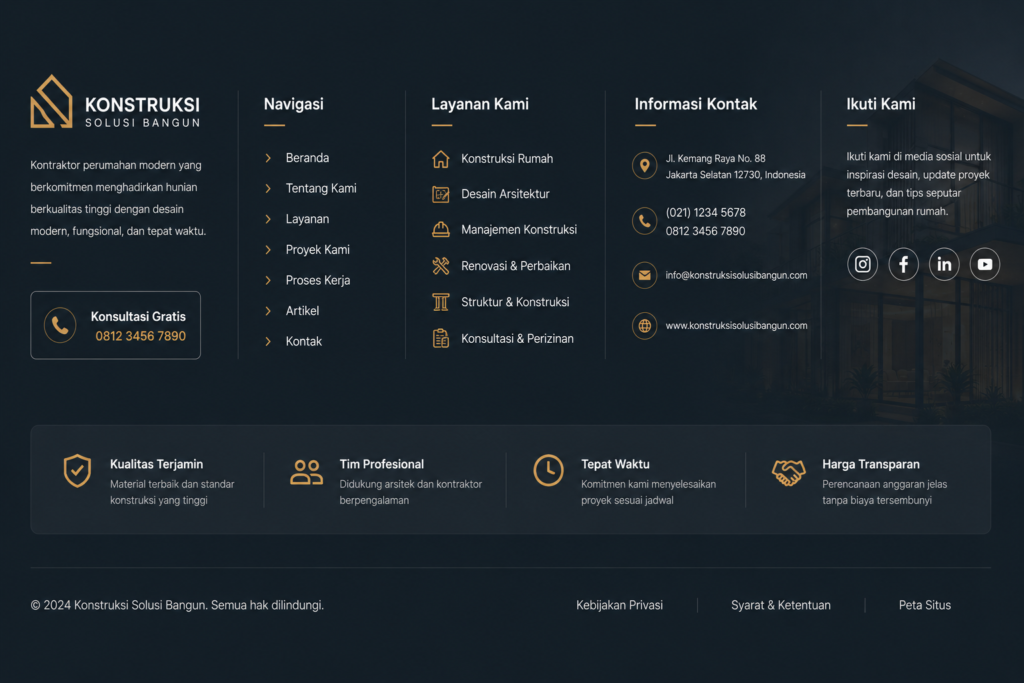Click the globe website icon
The width and height of the screenshot is (1024, 683).
pyautogui.click(x=644, y=325)
